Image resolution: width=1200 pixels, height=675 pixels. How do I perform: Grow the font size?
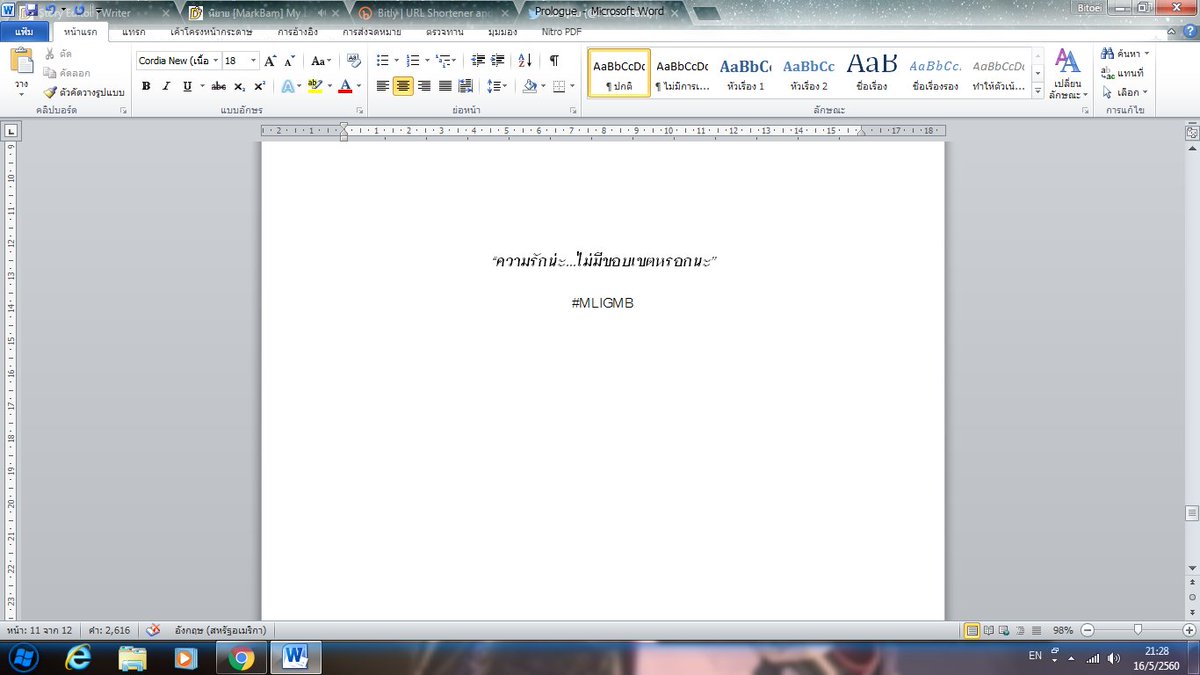[x=270, y=61]
